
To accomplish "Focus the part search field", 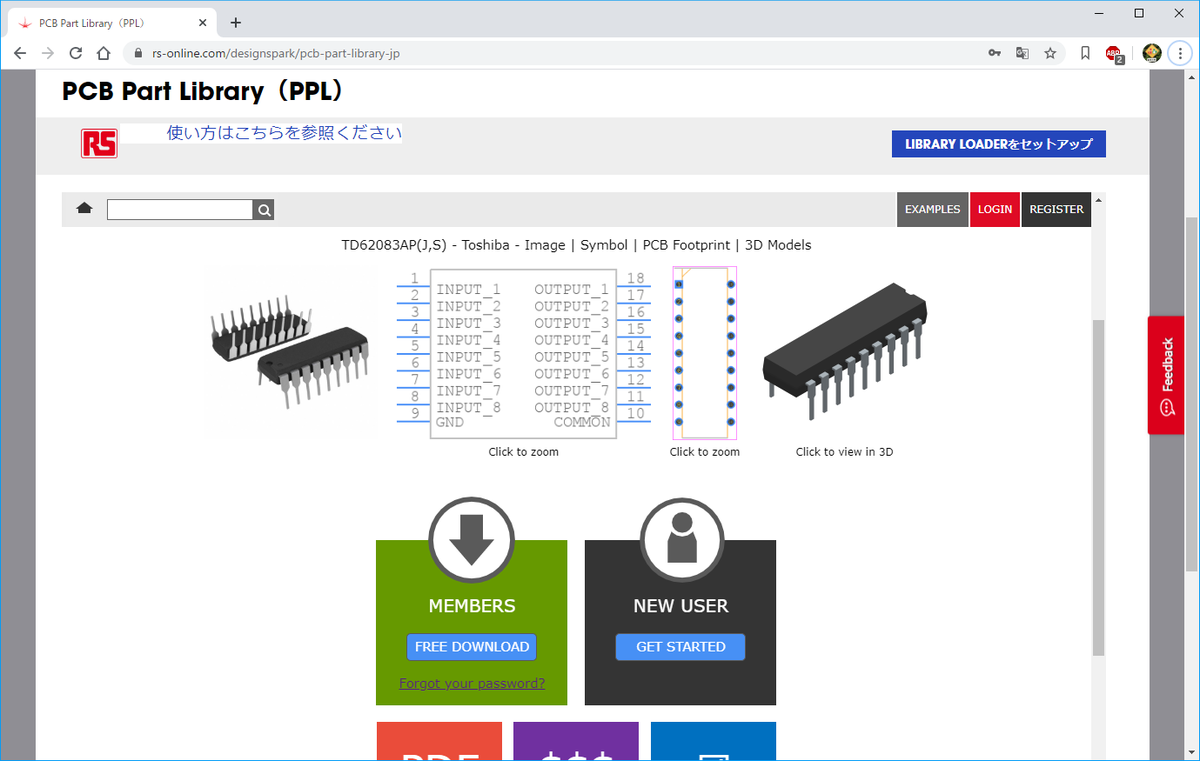I will [180, 210].
